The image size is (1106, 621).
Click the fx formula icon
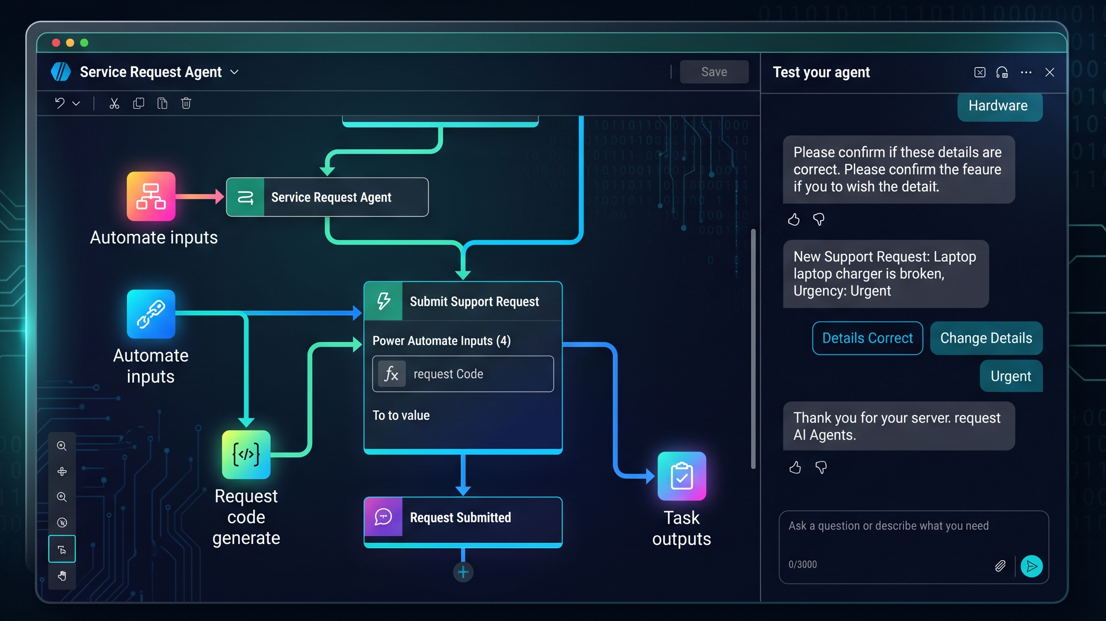(391, 374)
